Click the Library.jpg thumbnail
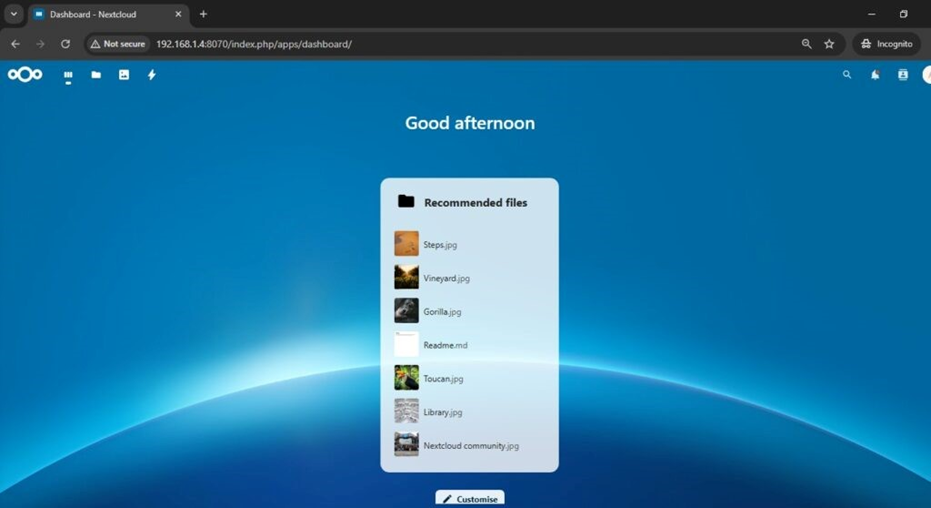The width and height of the screenshot is (931, 508). [406, 411]
